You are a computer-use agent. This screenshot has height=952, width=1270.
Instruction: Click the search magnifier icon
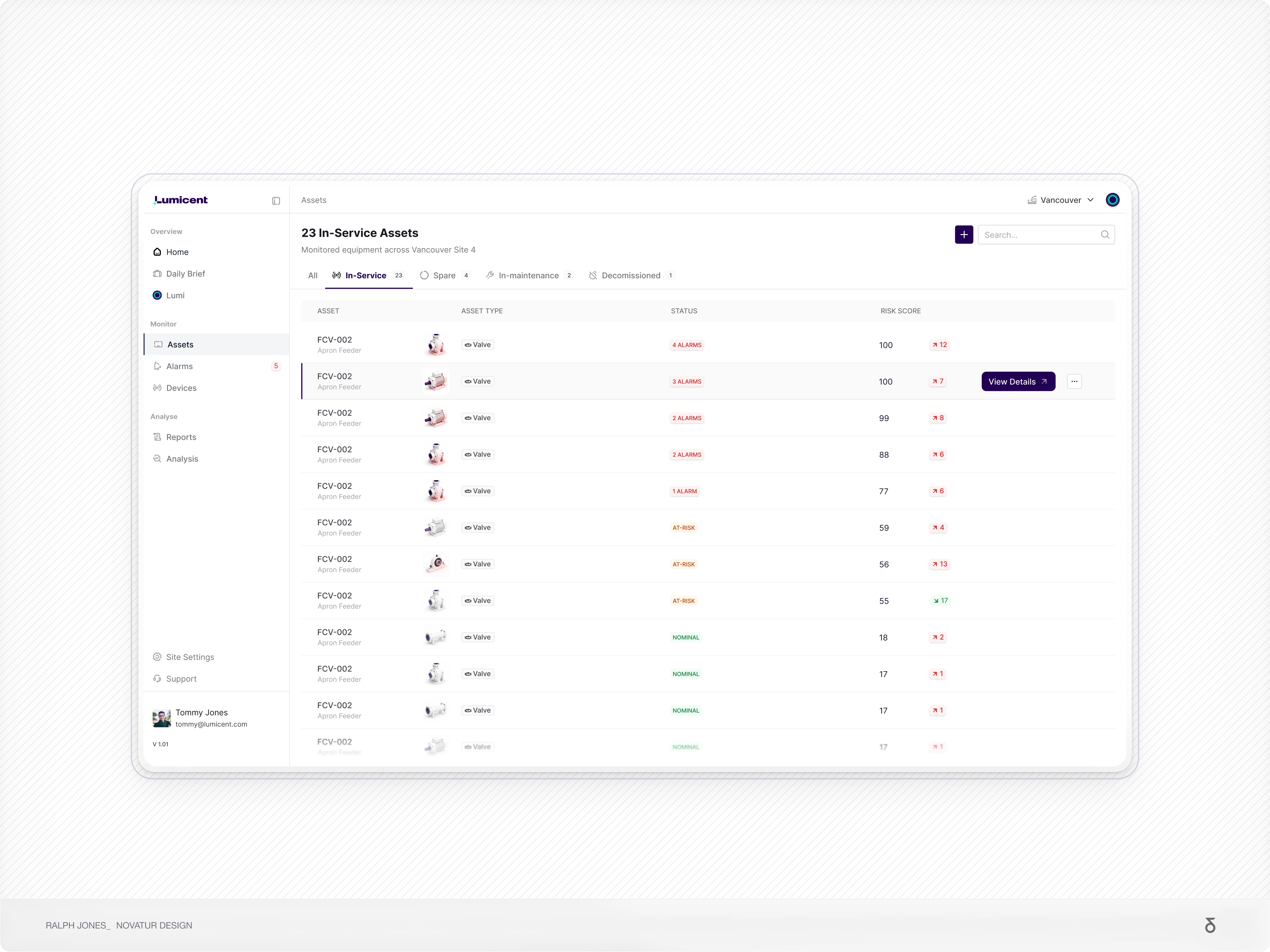[x=1105, y=235]
